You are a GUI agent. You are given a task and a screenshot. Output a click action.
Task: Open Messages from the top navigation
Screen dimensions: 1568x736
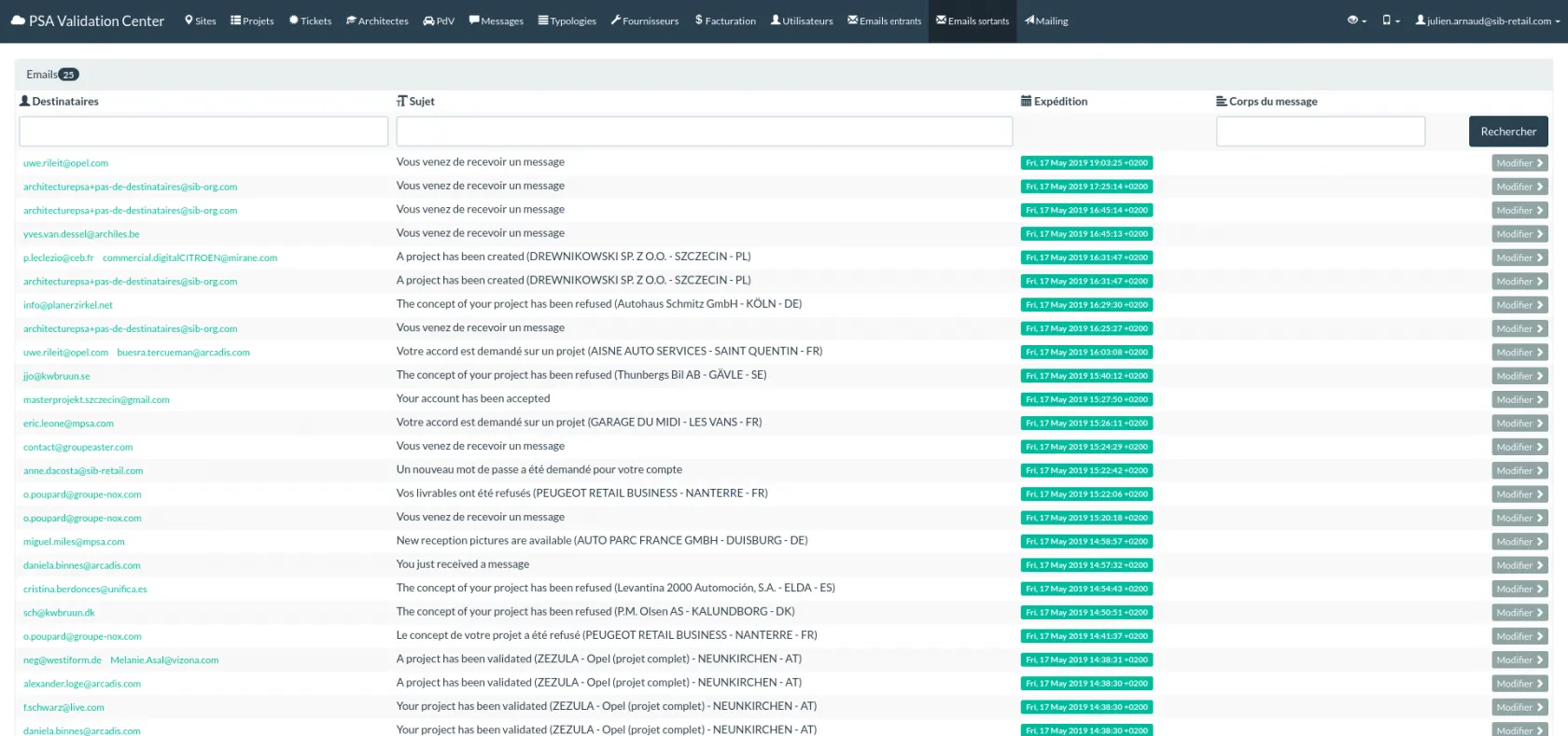click(496, 21)
